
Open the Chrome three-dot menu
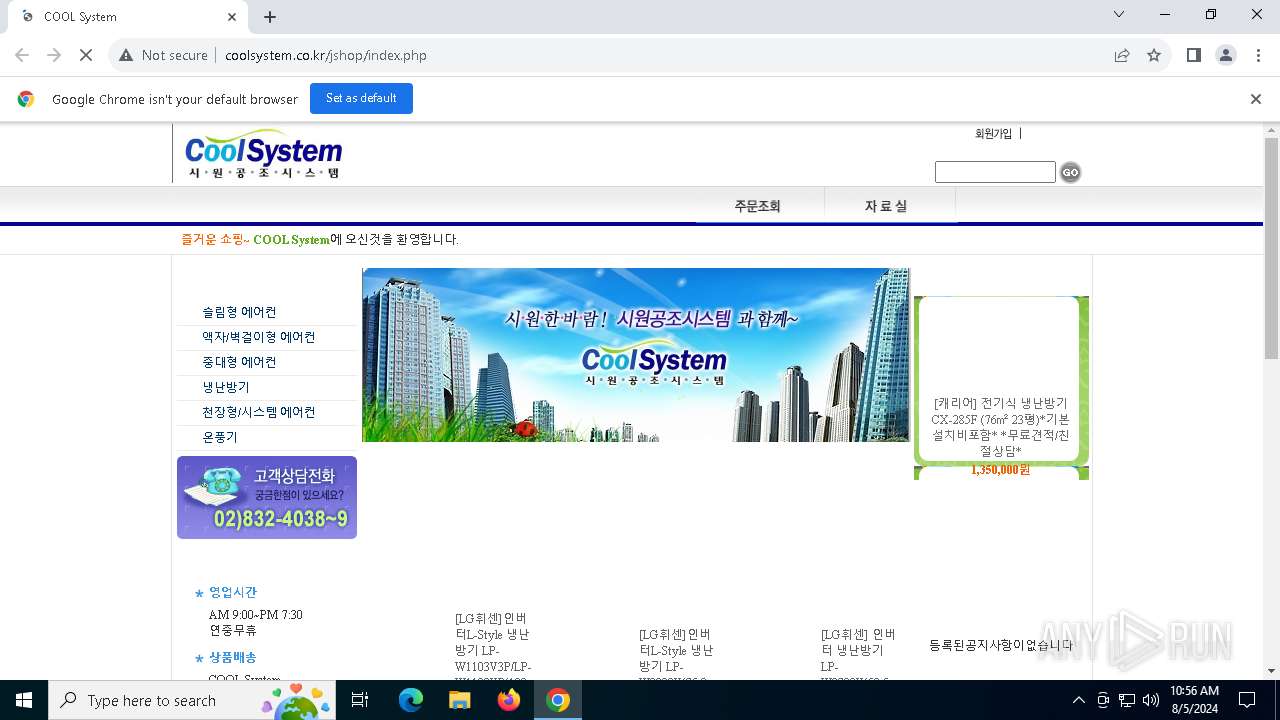point(1257,55)
